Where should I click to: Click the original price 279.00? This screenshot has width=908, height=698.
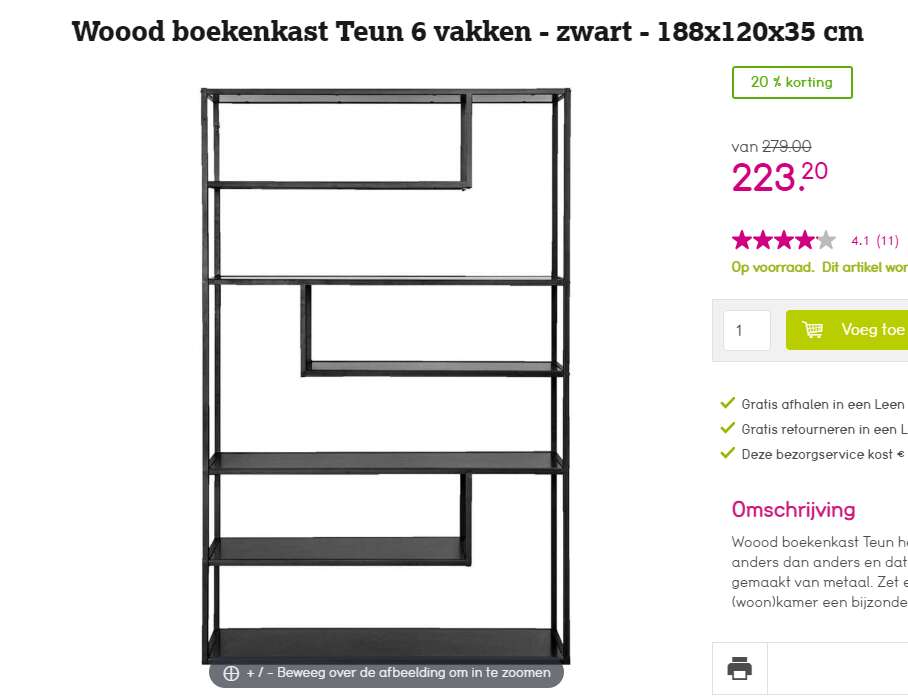(786, 147)
